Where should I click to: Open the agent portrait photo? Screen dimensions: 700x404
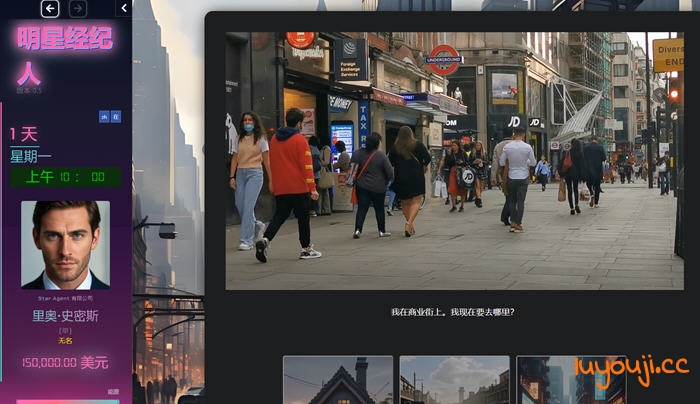click(66, 244)
